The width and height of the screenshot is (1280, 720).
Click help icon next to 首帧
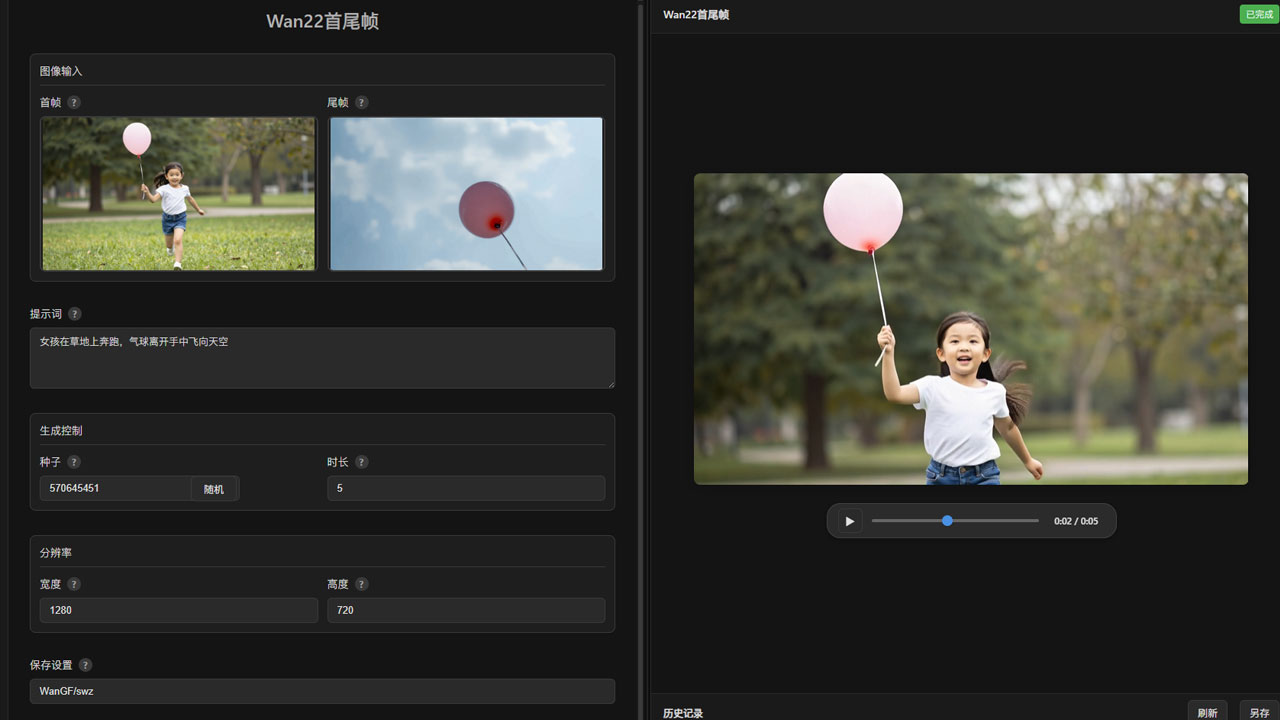74,102
